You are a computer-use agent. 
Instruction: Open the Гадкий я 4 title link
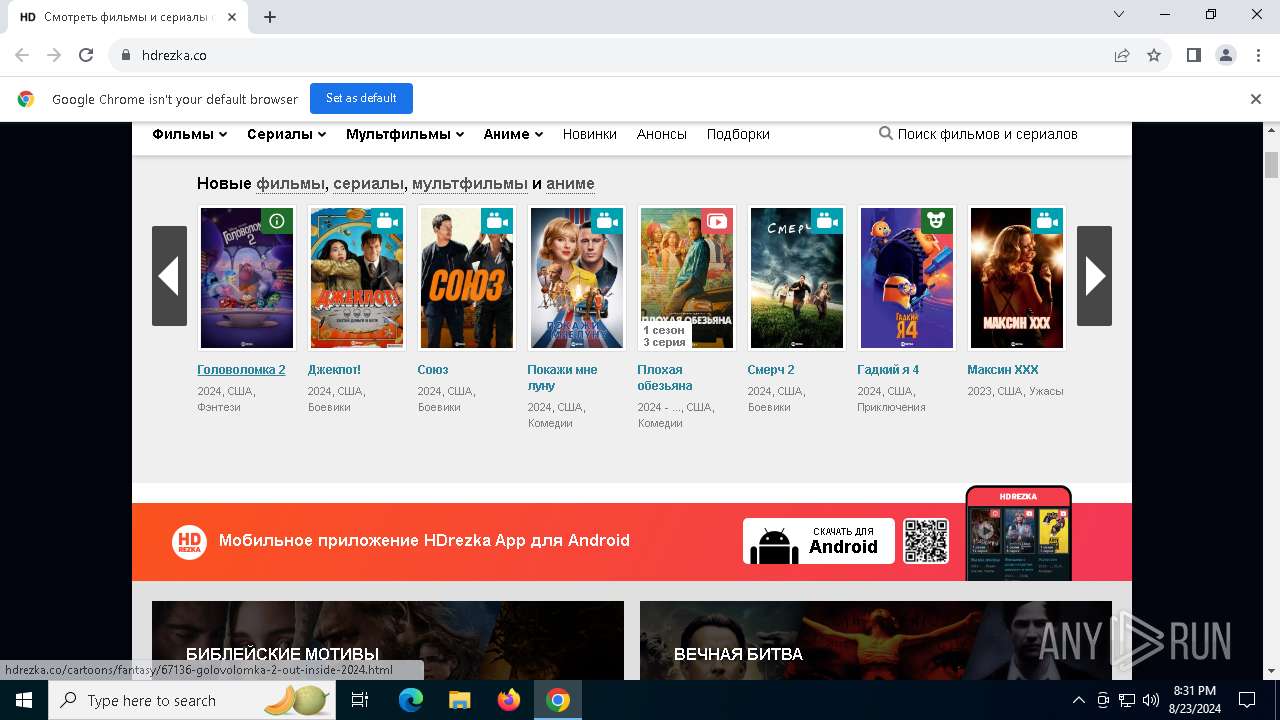(888, 370)
